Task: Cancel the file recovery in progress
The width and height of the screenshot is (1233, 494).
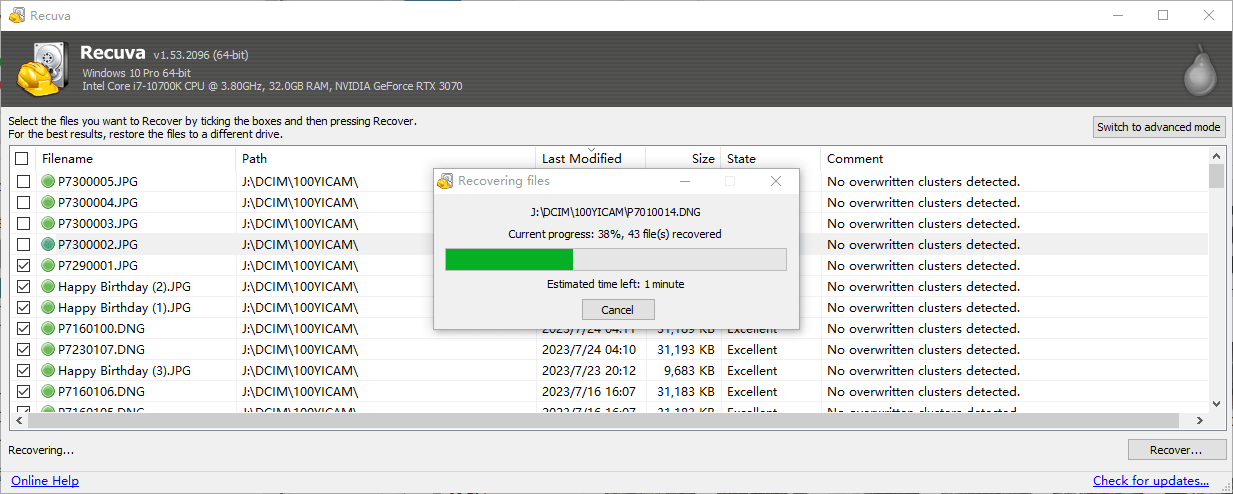Action: 617,310
